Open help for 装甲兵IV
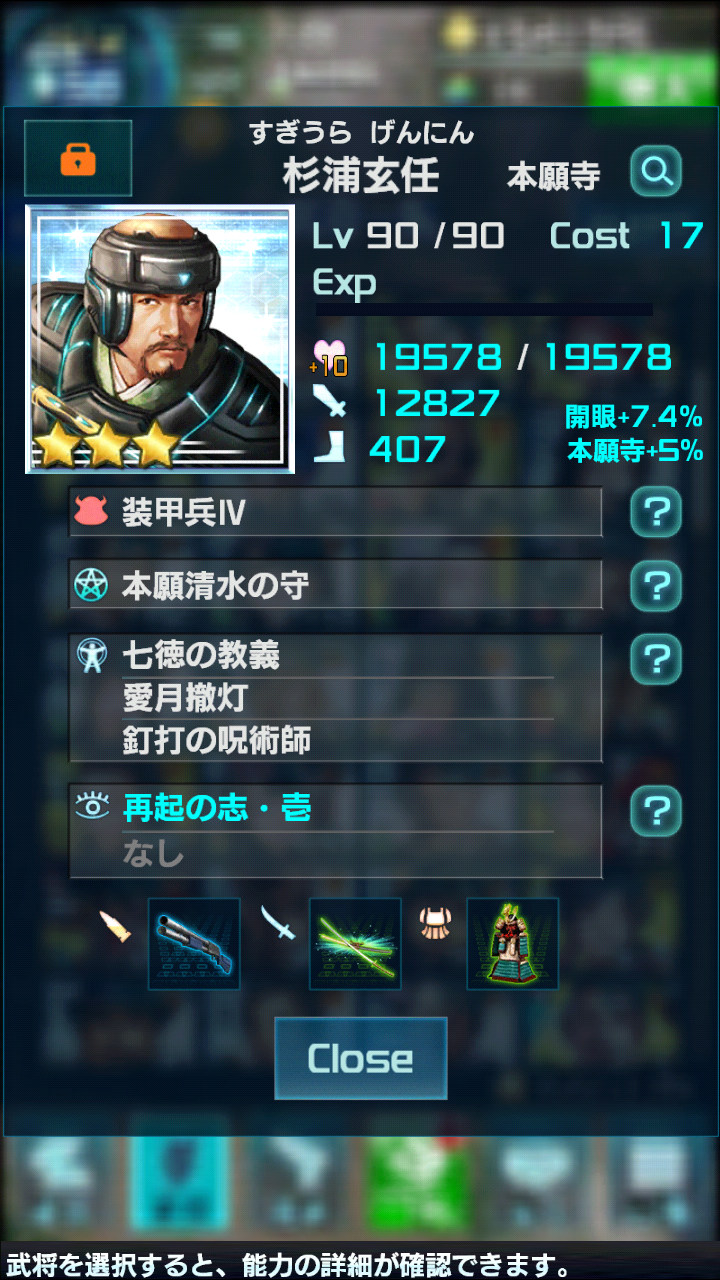720x1280 pixels. click(656, 513)
